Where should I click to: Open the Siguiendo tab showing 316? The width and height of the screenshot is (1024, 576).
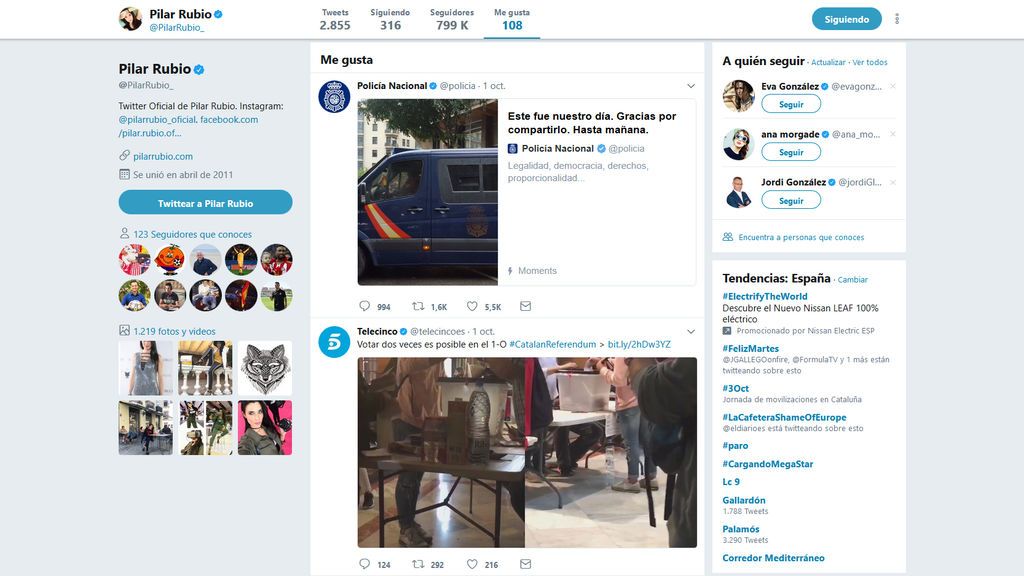[390, 20]
